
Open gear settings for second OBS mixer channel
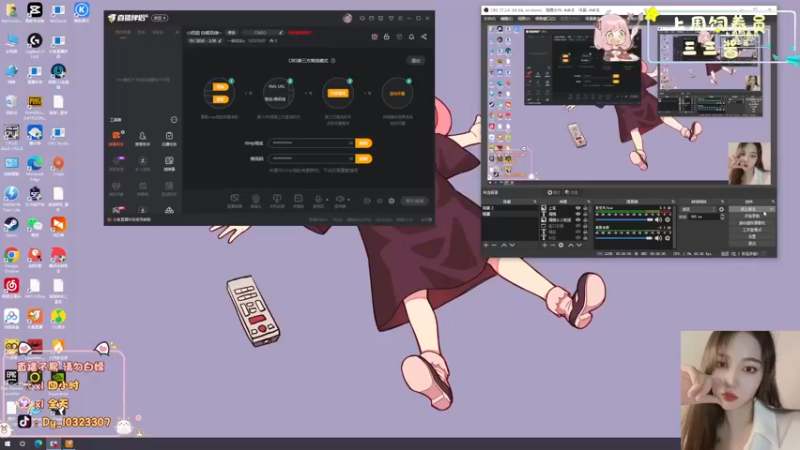tap(667, 238)
